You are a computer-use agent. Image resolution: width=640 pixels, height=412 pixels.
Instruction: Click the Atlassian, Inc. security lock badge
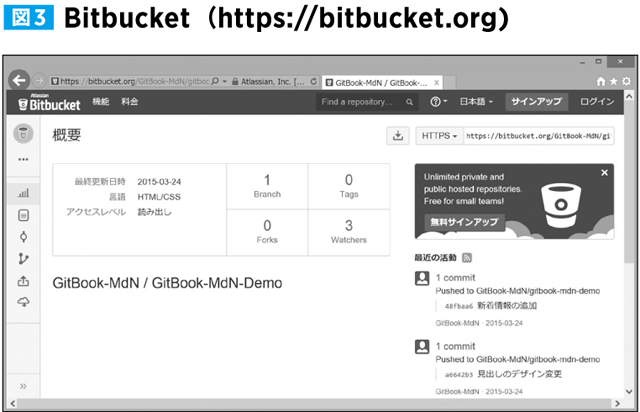[268, 82]
